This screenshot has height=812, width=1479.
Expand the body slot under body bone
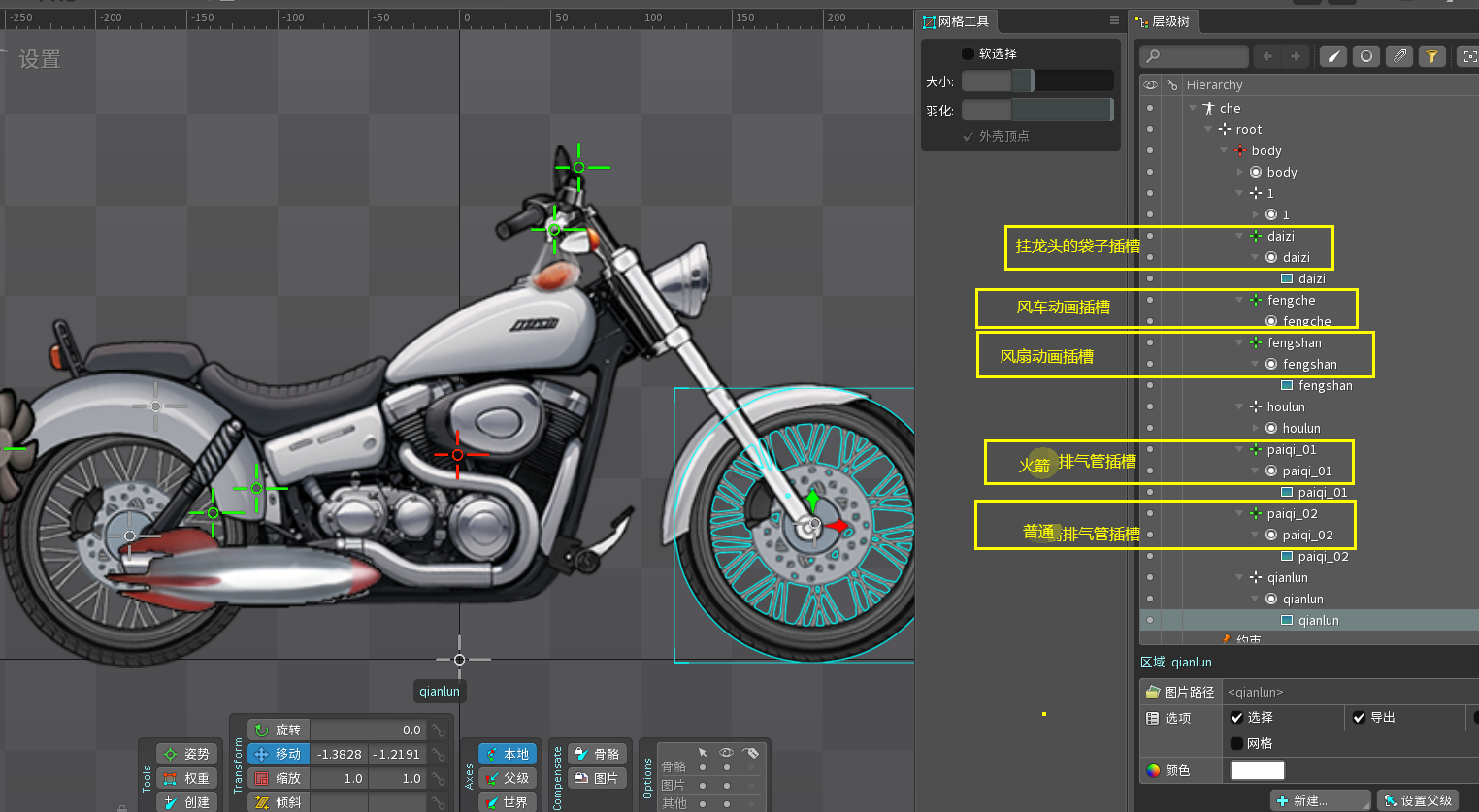(1239, 172)
